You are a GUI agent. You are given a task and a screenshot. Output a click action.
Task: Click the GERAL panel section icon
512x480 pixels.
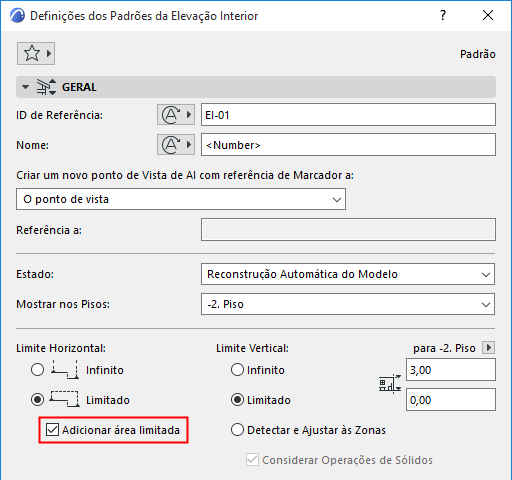point(46,87)
